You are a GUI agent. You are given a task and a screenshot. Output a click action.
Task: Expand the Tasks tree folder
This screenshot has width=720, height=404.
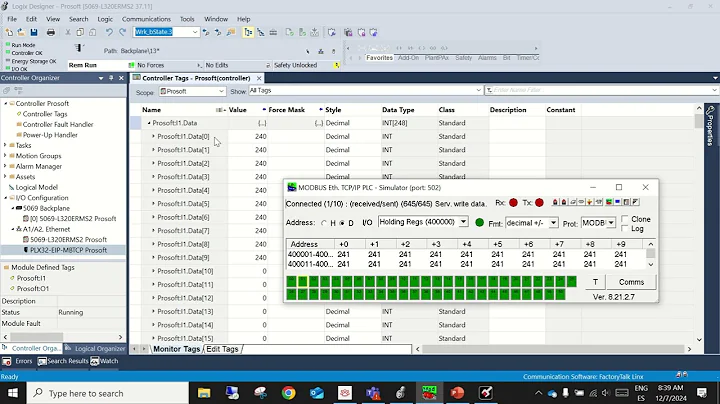(x=5, y=145)
